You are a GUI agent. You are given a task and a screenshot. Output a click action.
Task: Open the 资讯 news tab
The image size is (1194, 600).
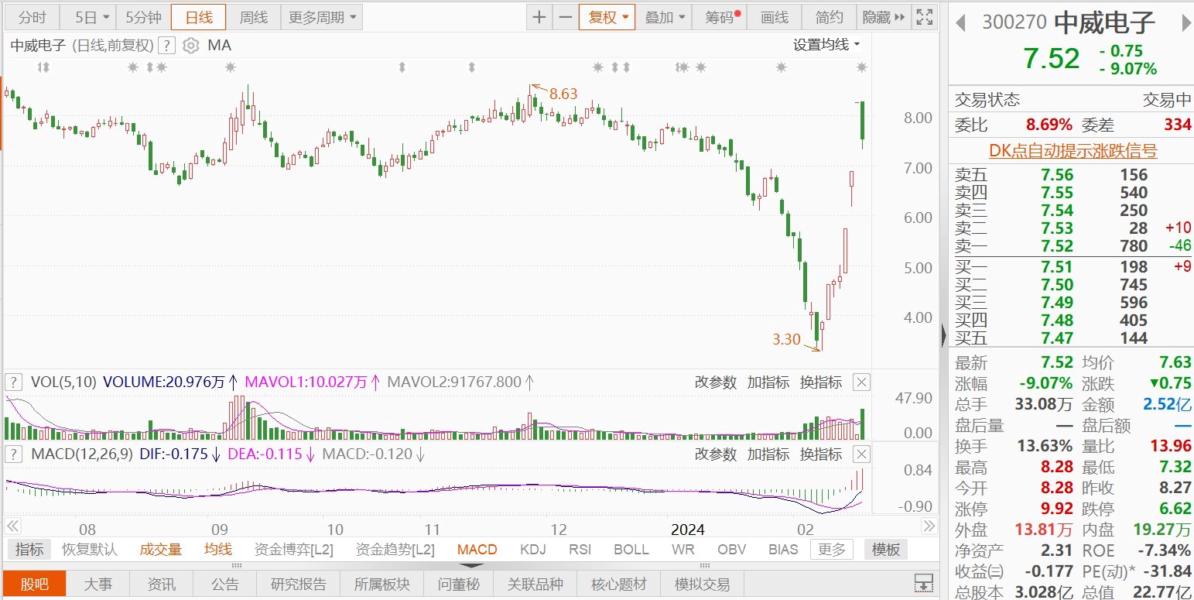[x=161, y=584]
